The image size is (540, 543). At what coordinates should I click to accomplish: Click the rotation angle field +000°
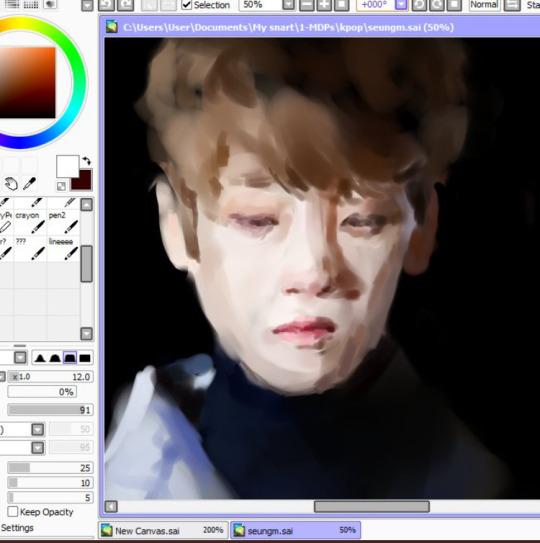376,5
